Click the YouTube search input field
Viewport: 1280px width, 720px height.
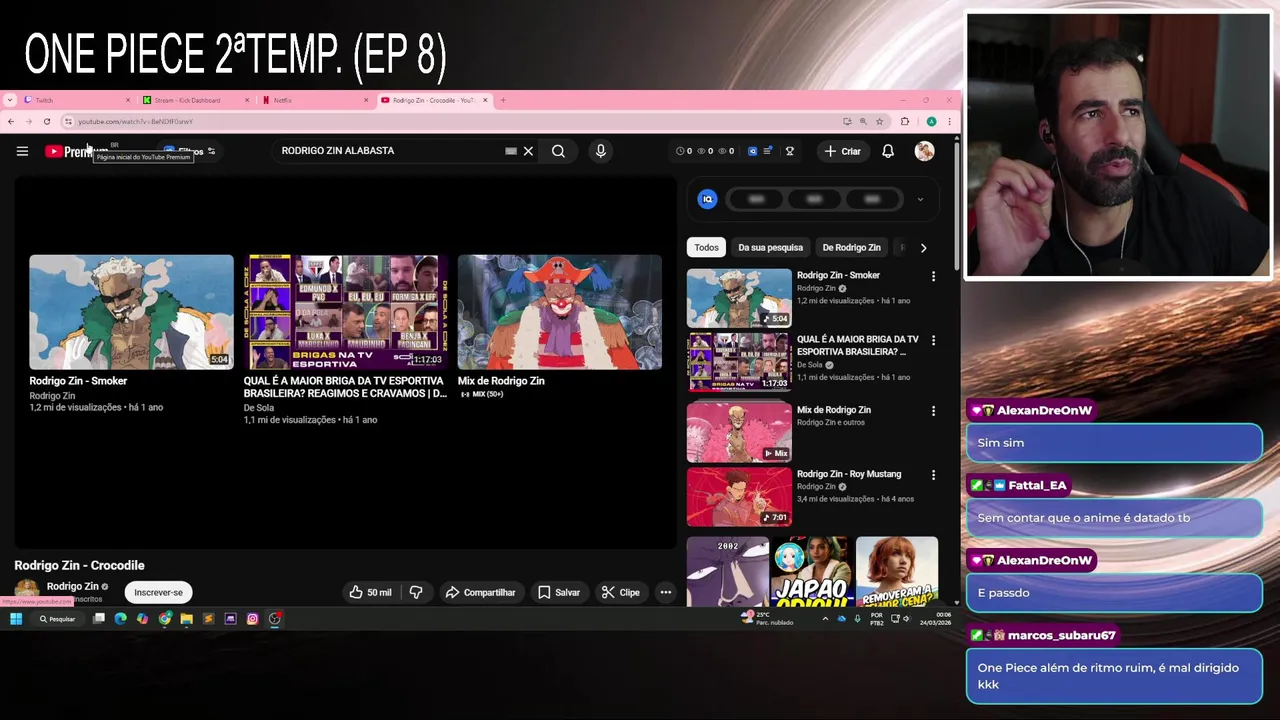[390, 151]
